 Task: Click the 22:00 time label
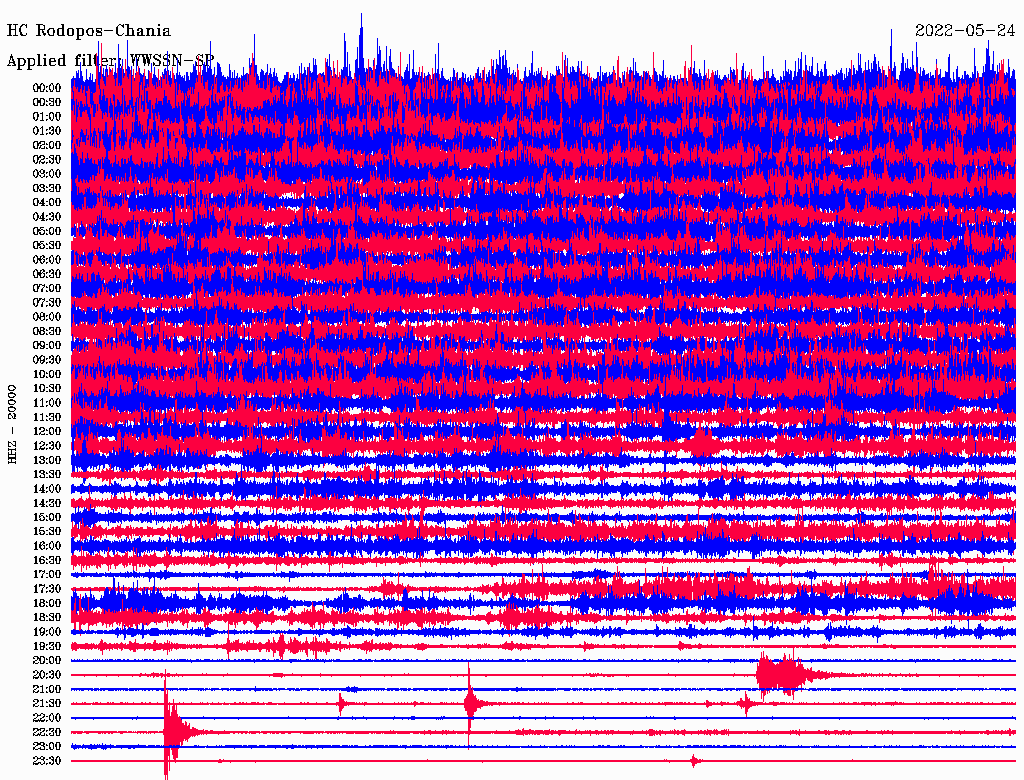pyautogui.click(x=47, y=717)
